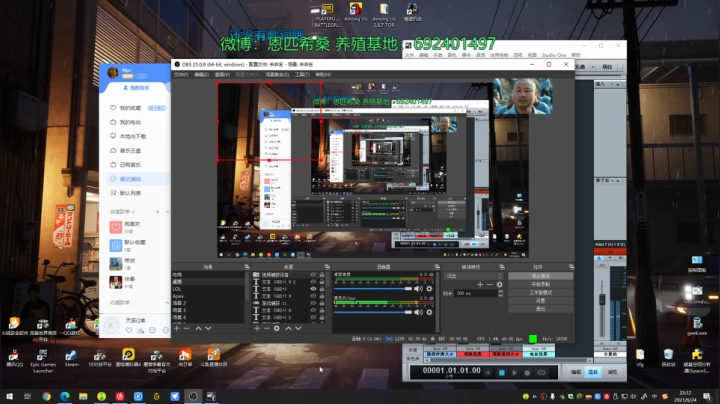
Task: Toggle visibility of 视频捕获设备 source
Action: click(313, 275)
